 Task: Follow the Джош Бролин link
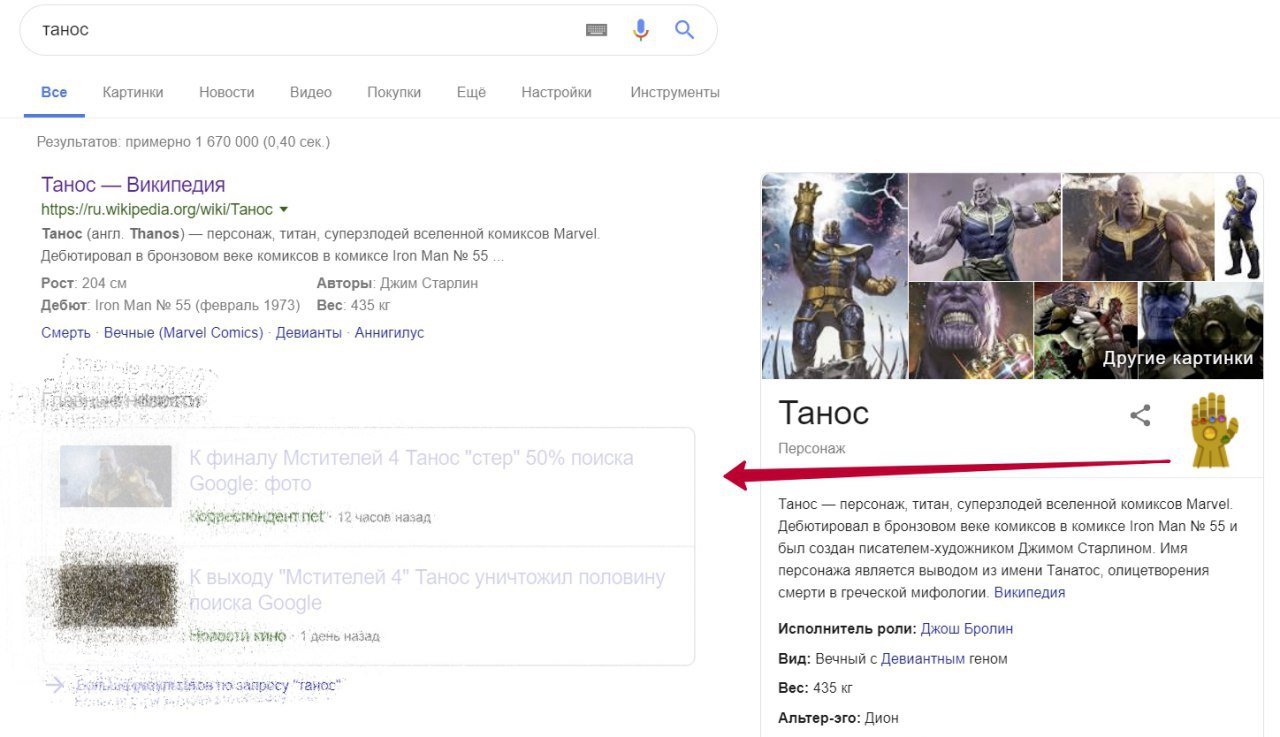(x=967, y=629)
